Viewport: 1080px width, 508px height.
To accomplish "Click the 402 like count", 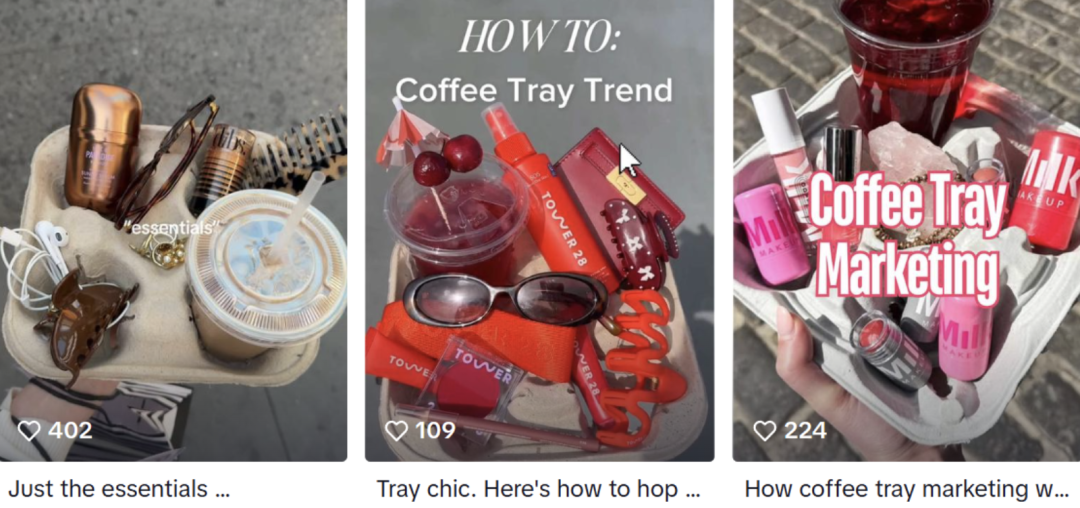I will click(70, 431).
